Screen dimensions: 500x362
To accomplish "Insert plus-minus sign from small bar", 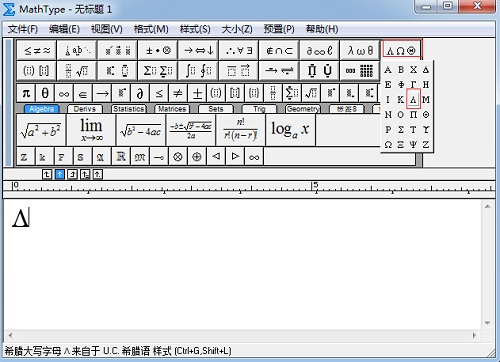I will pyautogui.click(x=197, y=93).
